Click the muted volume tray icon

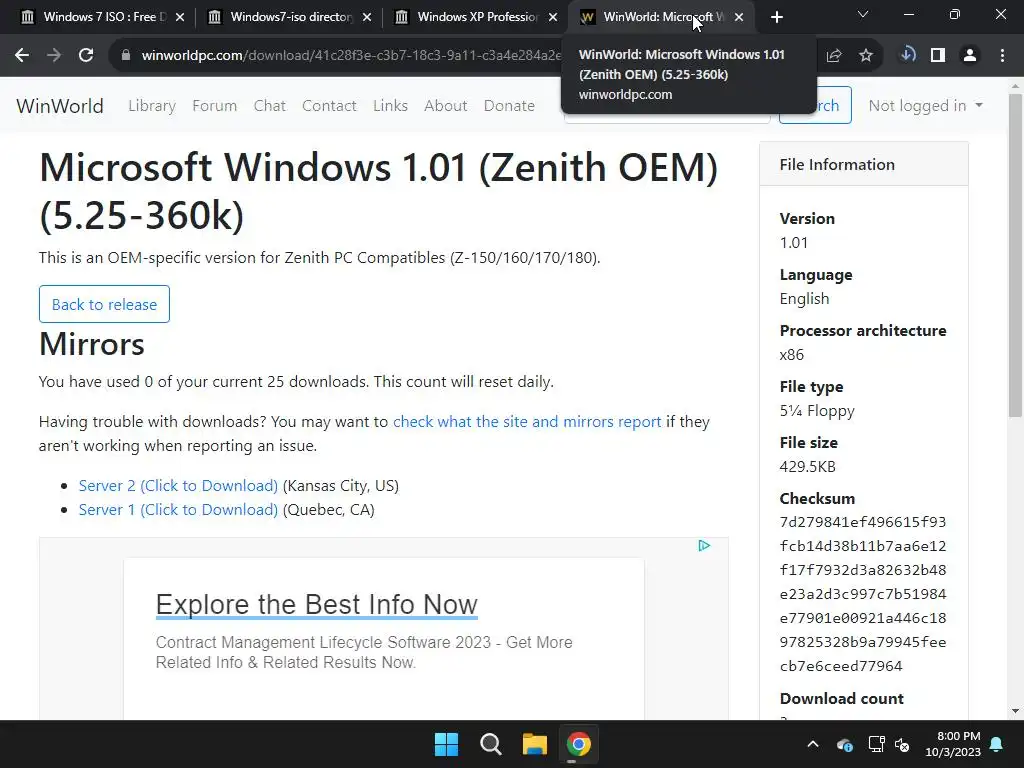click(902, 744)
